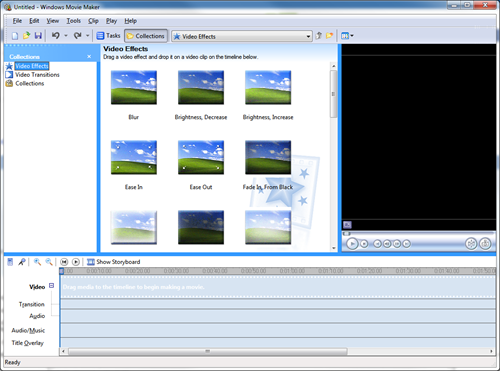
Task: Open the Video Effects collection combo box
Action: click(x=242, y=36)
